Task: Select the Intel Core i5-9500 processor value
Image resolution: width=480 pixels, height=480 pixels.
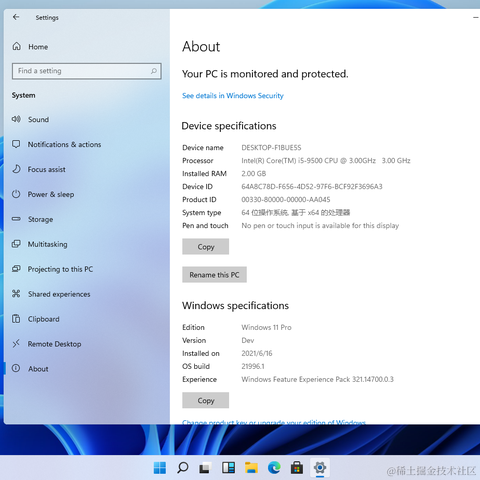Action: (x=326, y=161)
